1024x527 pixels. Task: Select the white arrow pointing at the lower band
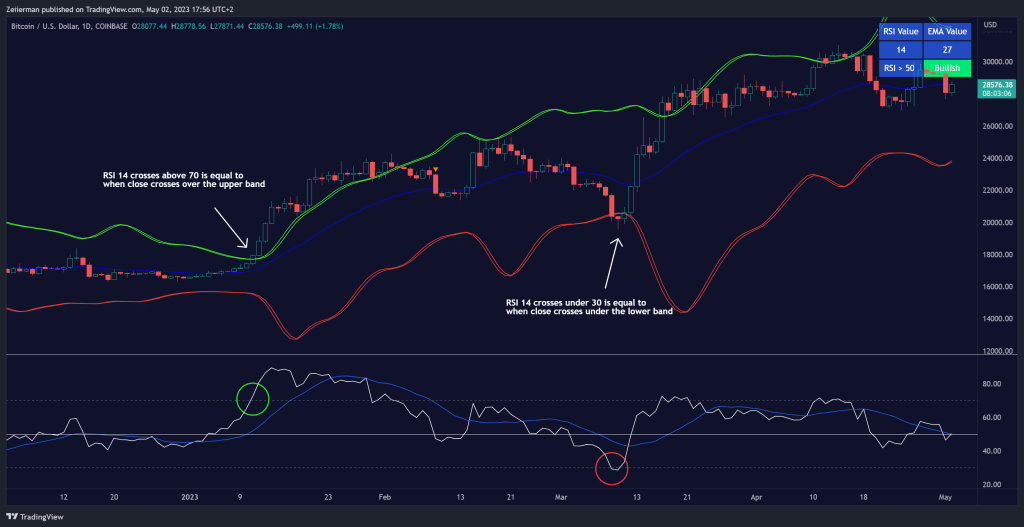610,258
